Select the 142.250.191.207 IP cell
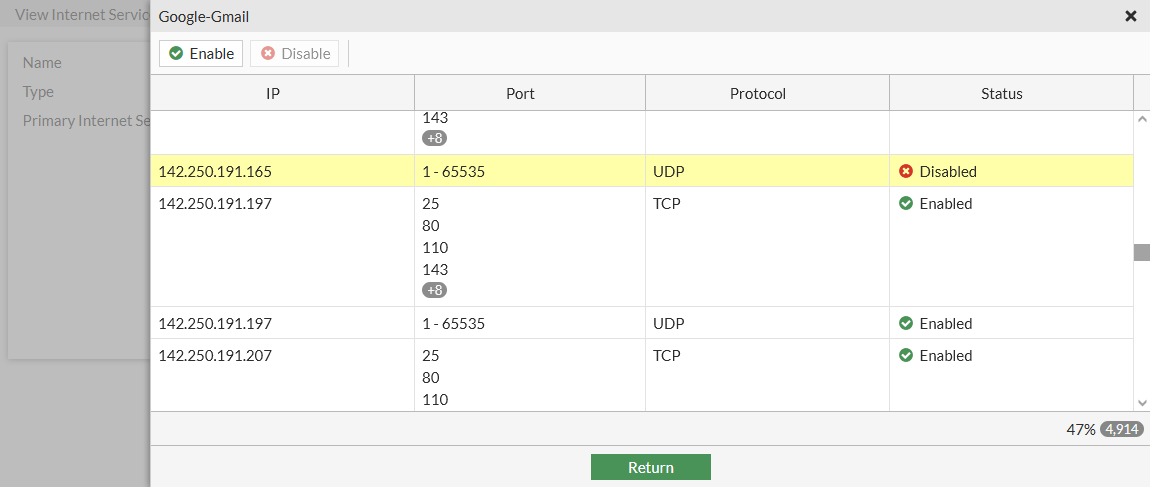Viewport: 1150px width, 487px height. pos(215,355)
